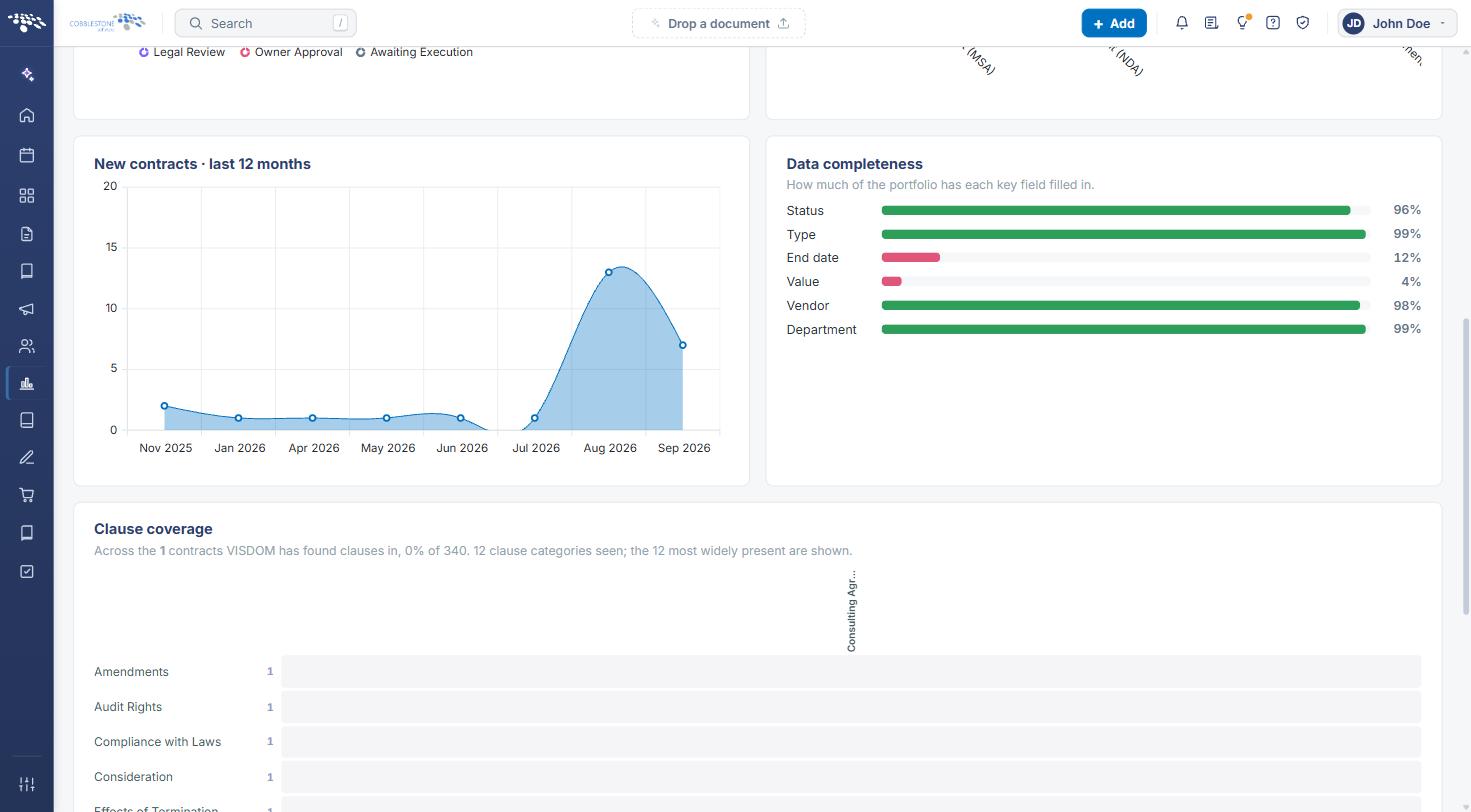Open the shield check icon in header
1471x812 pixels.
point(1303,23)
